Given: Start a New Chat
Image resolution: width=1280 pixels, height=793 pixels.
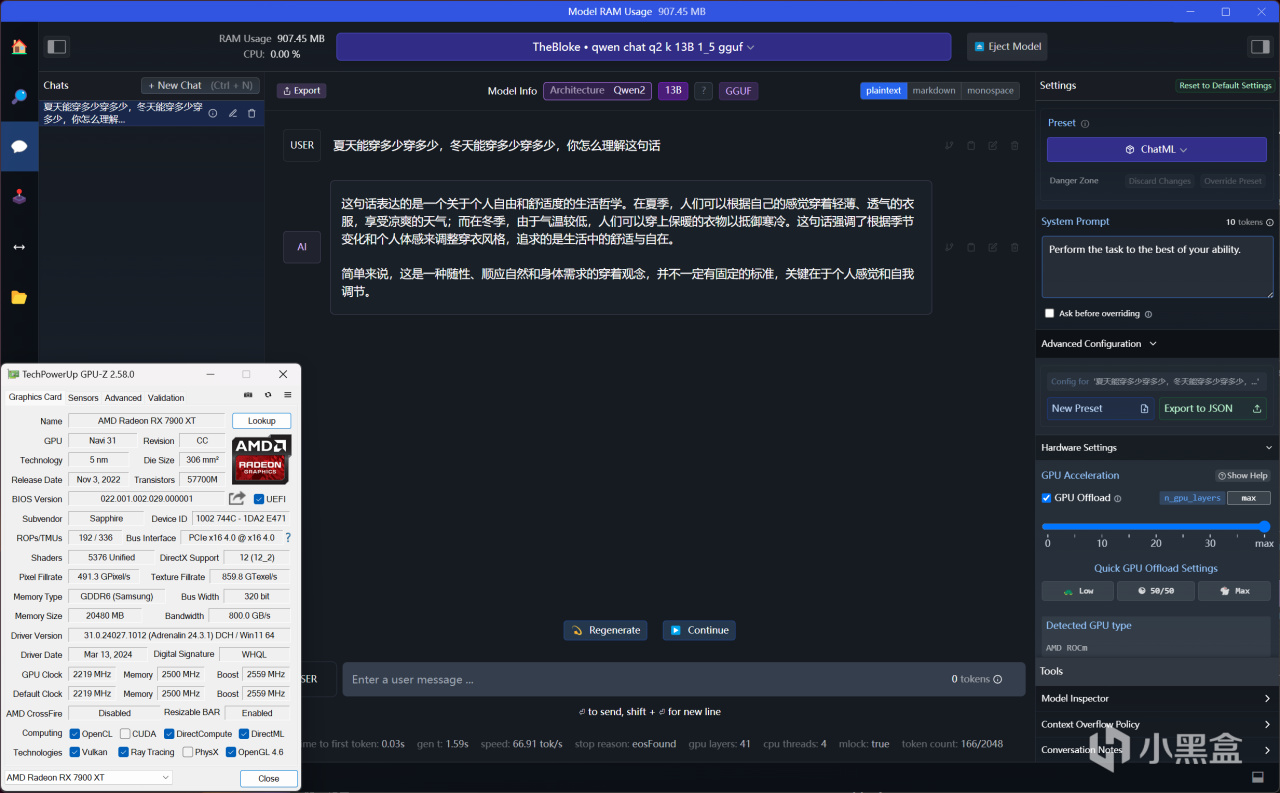Looking at the screenshot, I should pyautogui.click(x=200, y=86).
